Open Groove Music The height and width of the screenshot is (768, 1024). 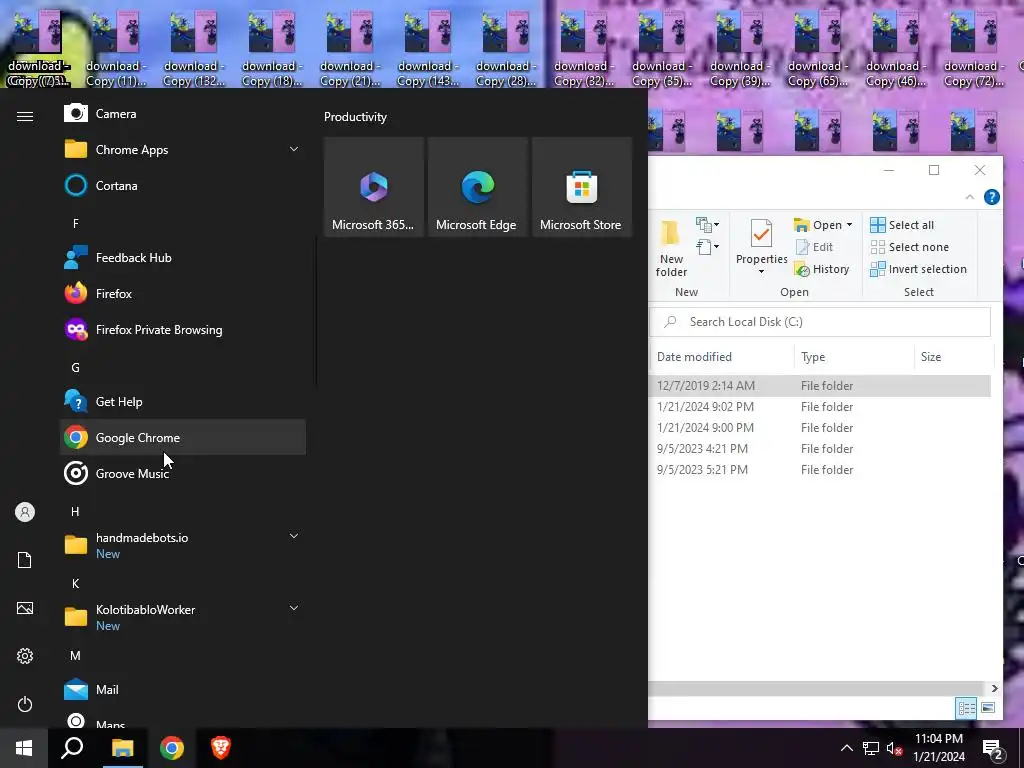(x=183, y=473)
